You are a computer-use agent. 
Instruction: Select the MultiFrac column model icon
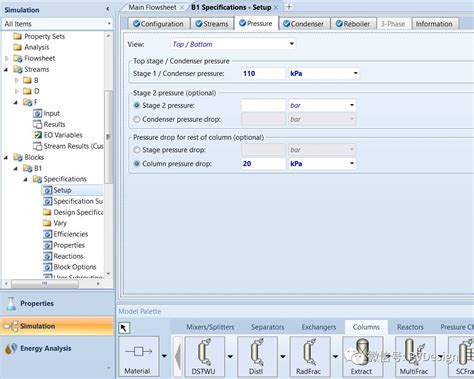415,355
